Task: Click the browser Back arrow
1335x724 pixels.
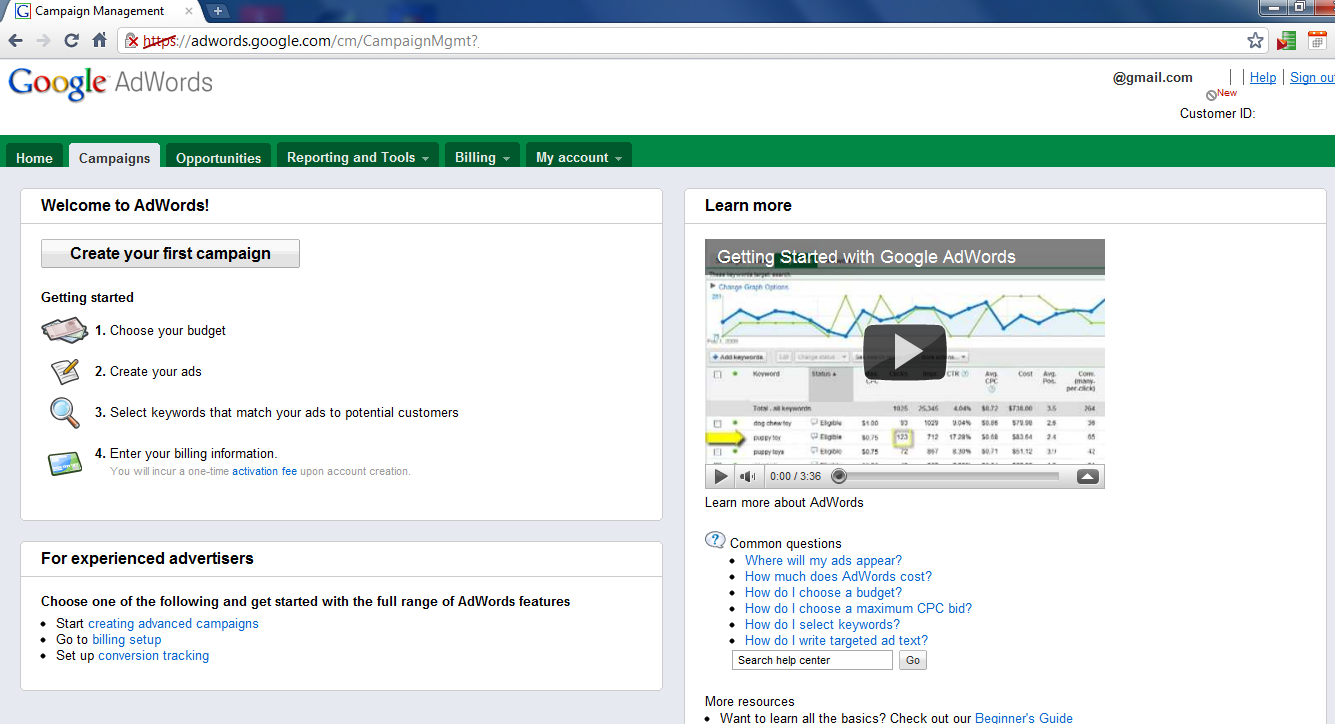Action: point(16,41)
